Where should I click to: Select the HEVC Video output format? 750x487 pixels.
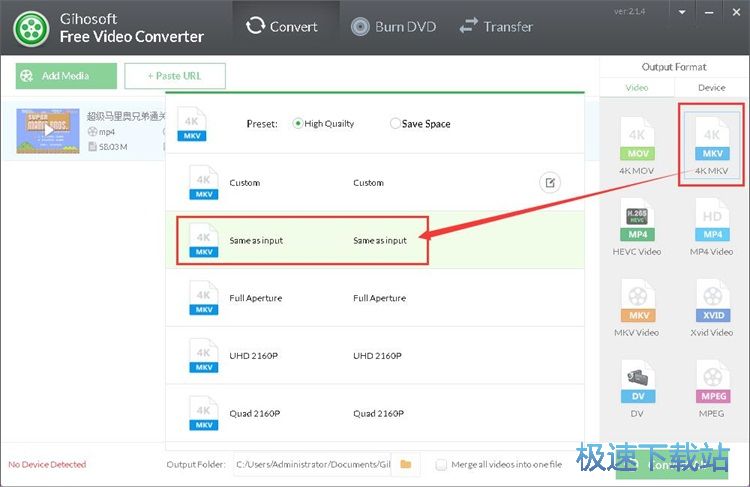[637, 227]
